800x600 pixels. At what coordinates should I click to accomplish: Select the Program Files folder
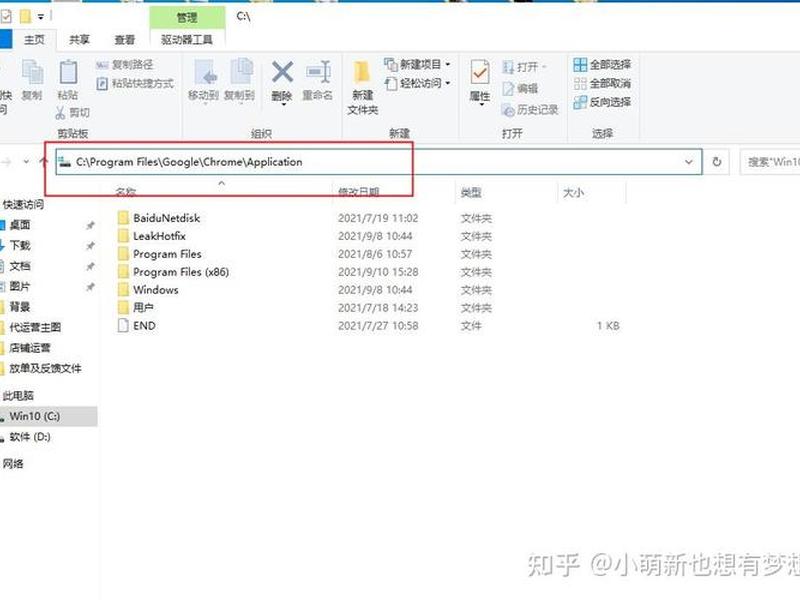(167, 254)
